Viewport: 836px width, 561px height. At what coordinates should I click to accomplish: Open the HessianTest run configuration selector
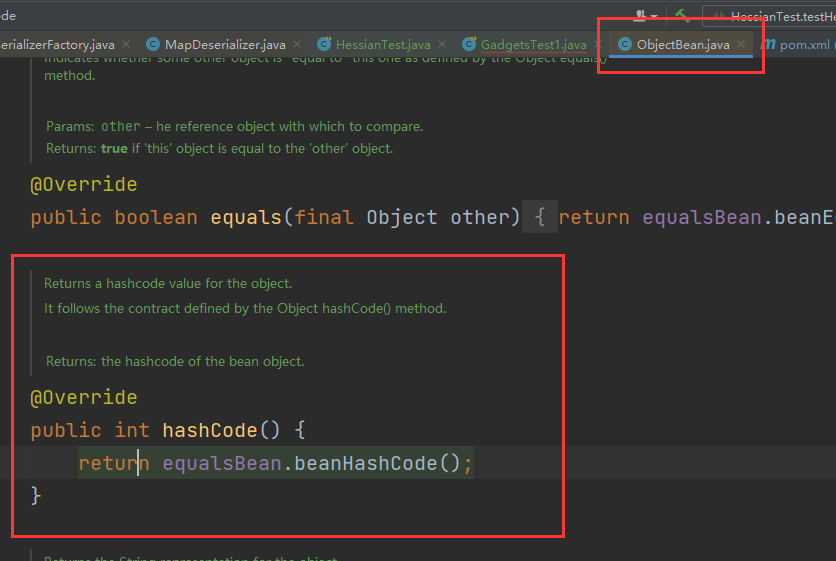(x=770, y=16)
